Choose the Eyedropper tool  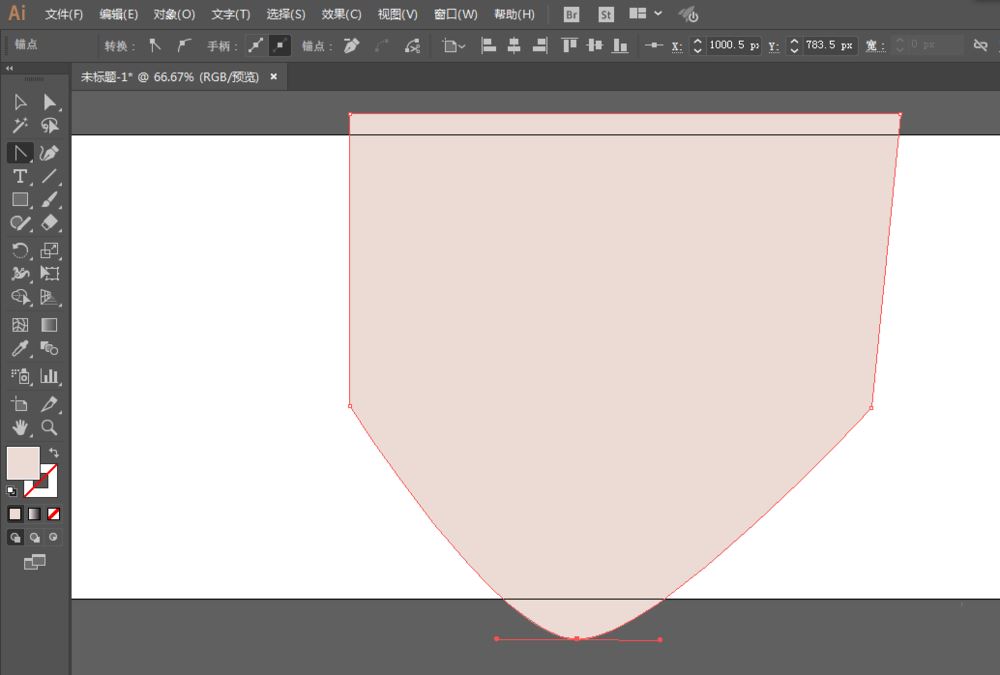(x=19, y=349)
